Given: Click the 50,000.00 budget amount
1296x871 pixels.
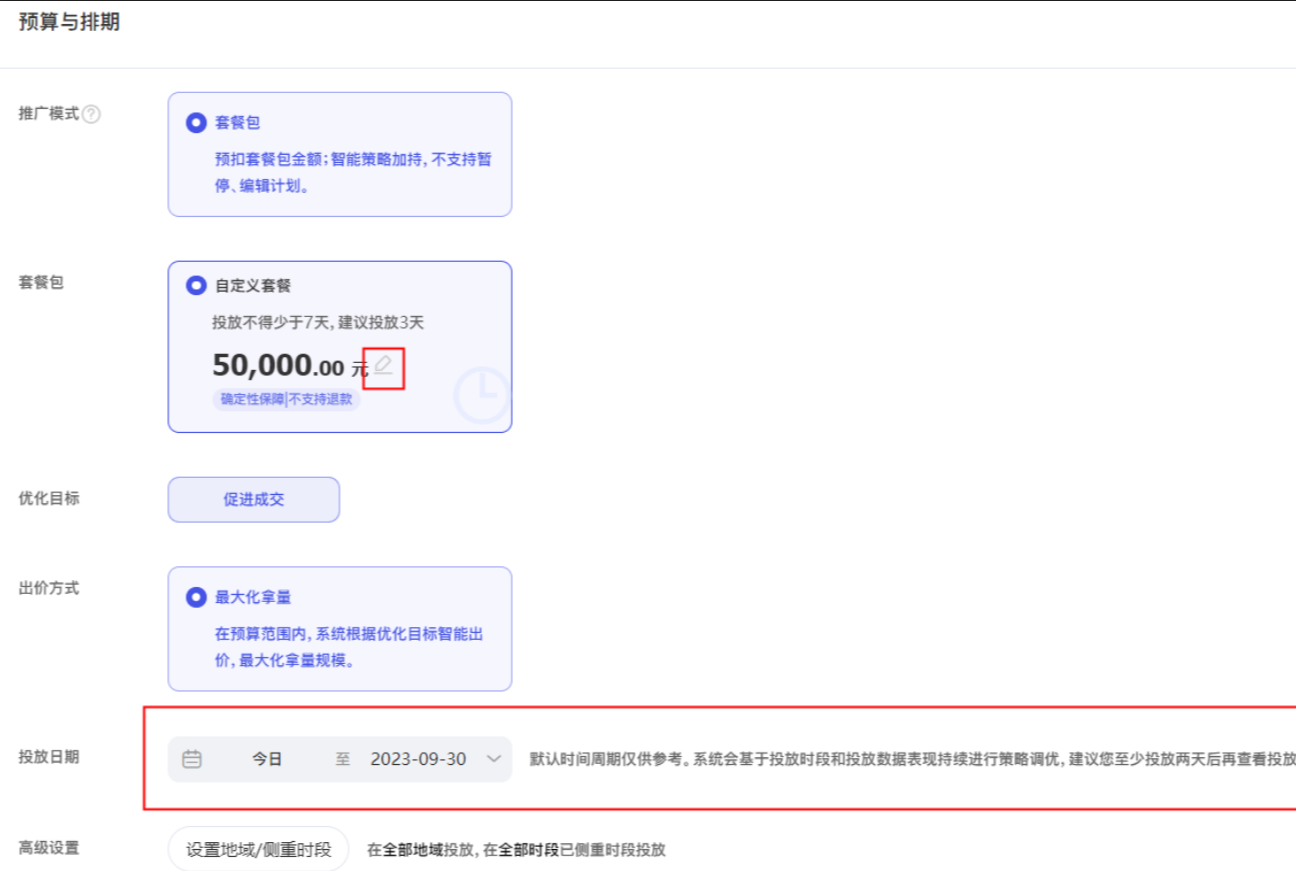Looking at the screenshot, I should pos(278,367).
